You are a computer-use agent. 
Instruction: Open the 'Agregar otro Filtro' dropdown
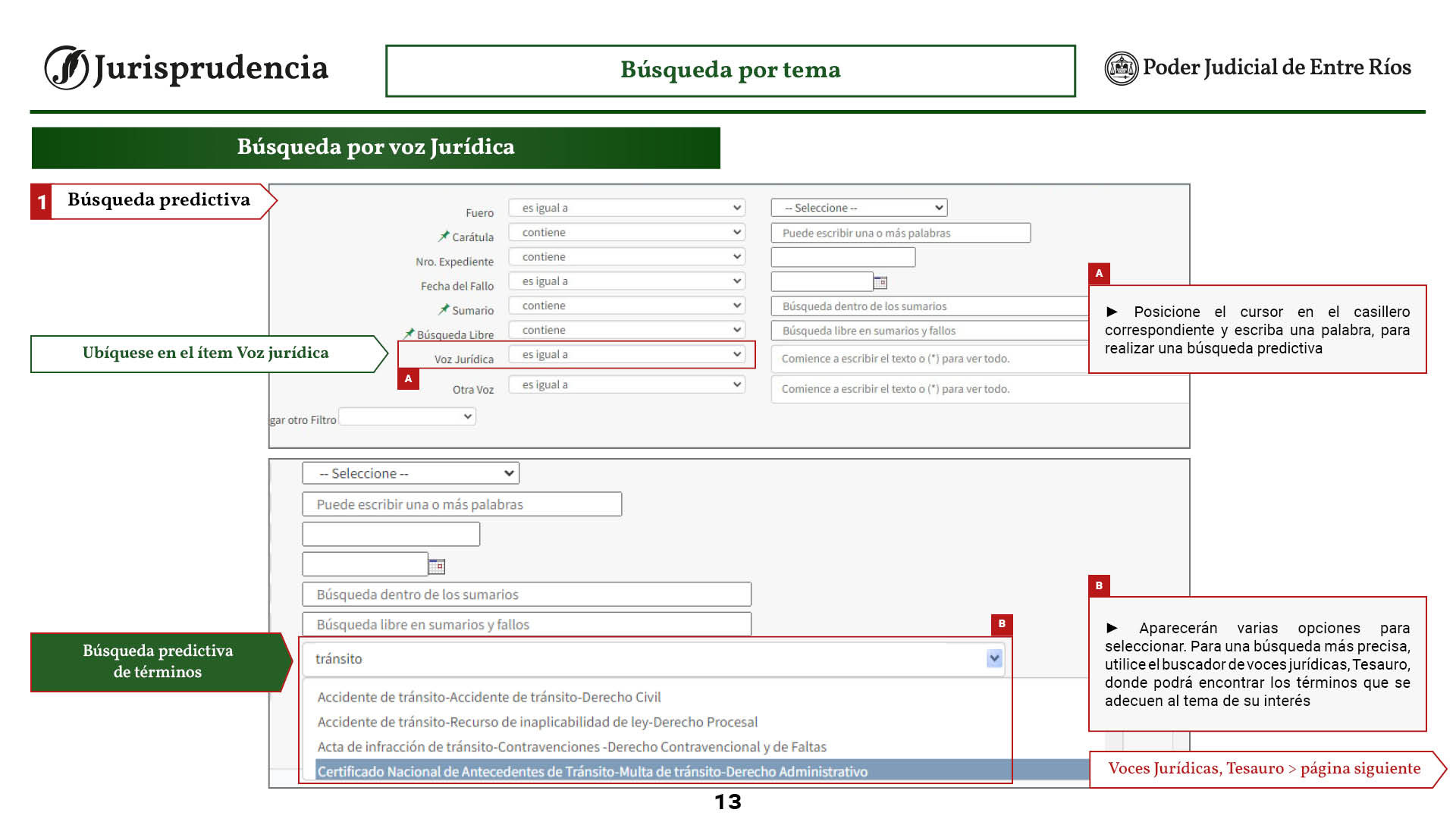pyautogui.click(x=407, y=416)
